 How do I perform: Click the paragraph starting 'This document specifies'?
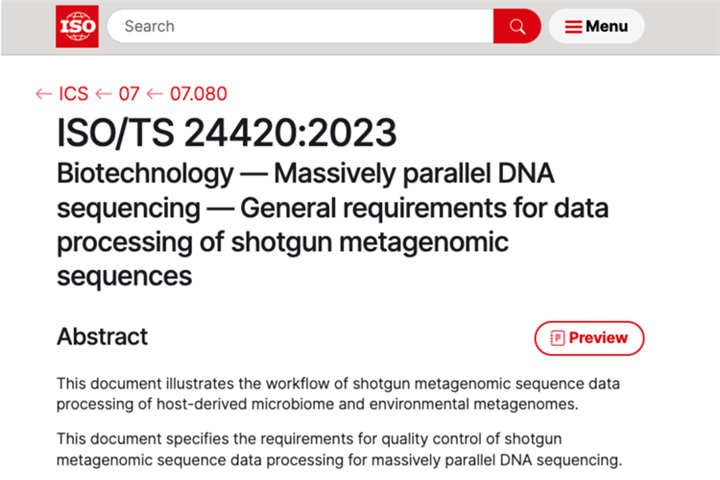point(339,449)
